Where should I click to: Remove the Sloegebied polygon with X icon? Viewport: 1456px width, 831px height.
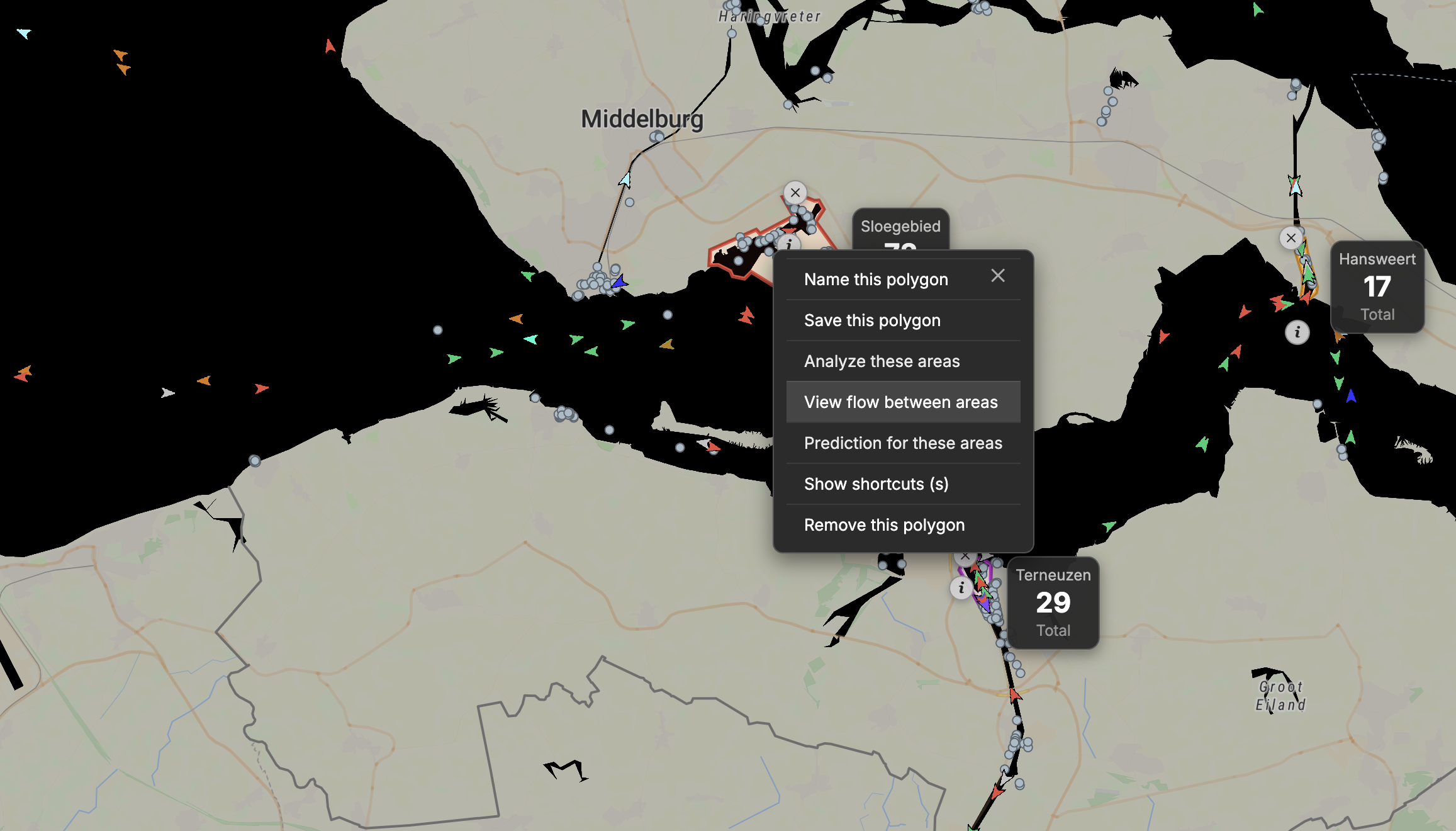tap(795, 193)
